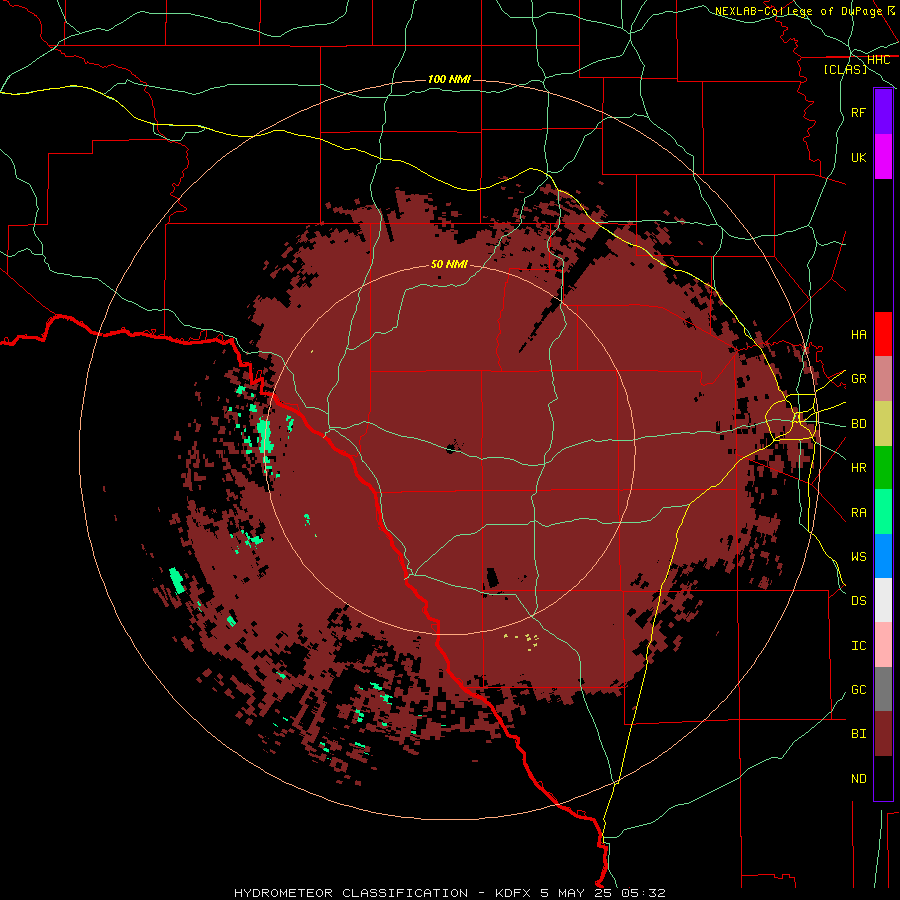Click the 100 NMI range ring label
Image resolution: width=900 pixels, height=900 pixels.
tap(449, 79)
